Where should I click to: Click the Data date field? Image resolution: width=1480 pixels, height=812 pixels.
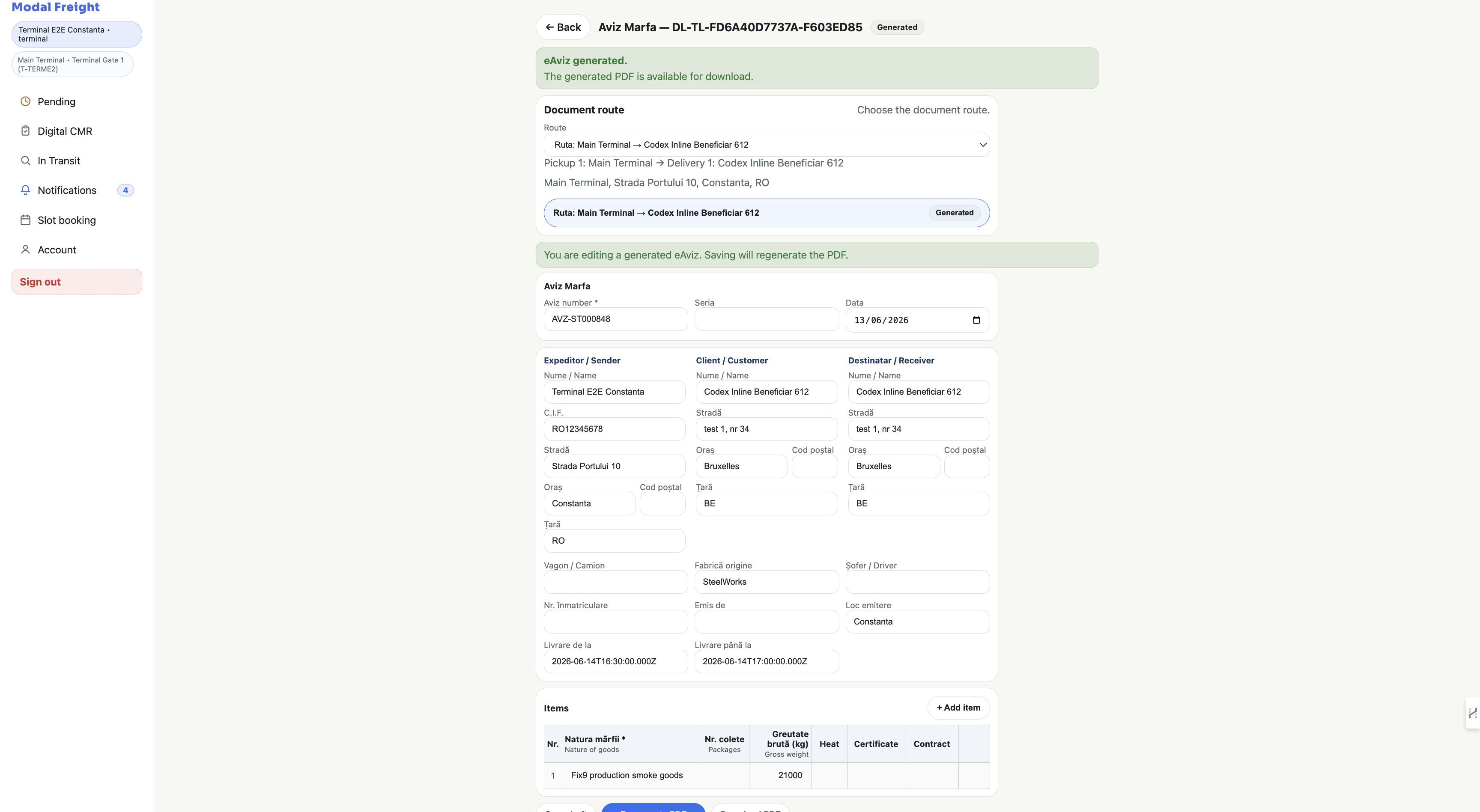tap(918, 321)
